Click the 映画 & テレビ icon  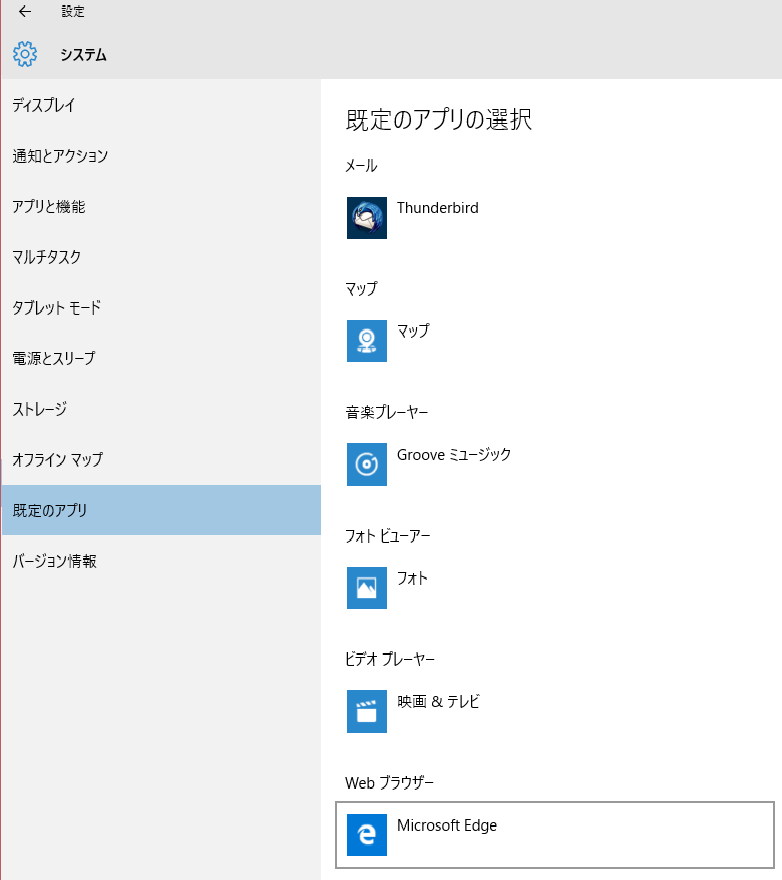pyautogui.click(x=367, y=711)
